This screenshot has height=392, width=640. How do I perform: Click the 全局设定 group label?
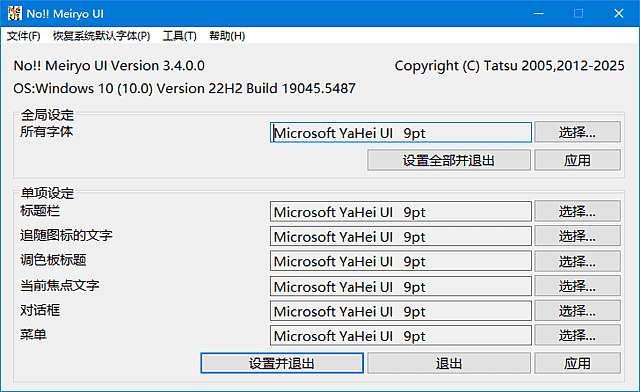[47, 115]
